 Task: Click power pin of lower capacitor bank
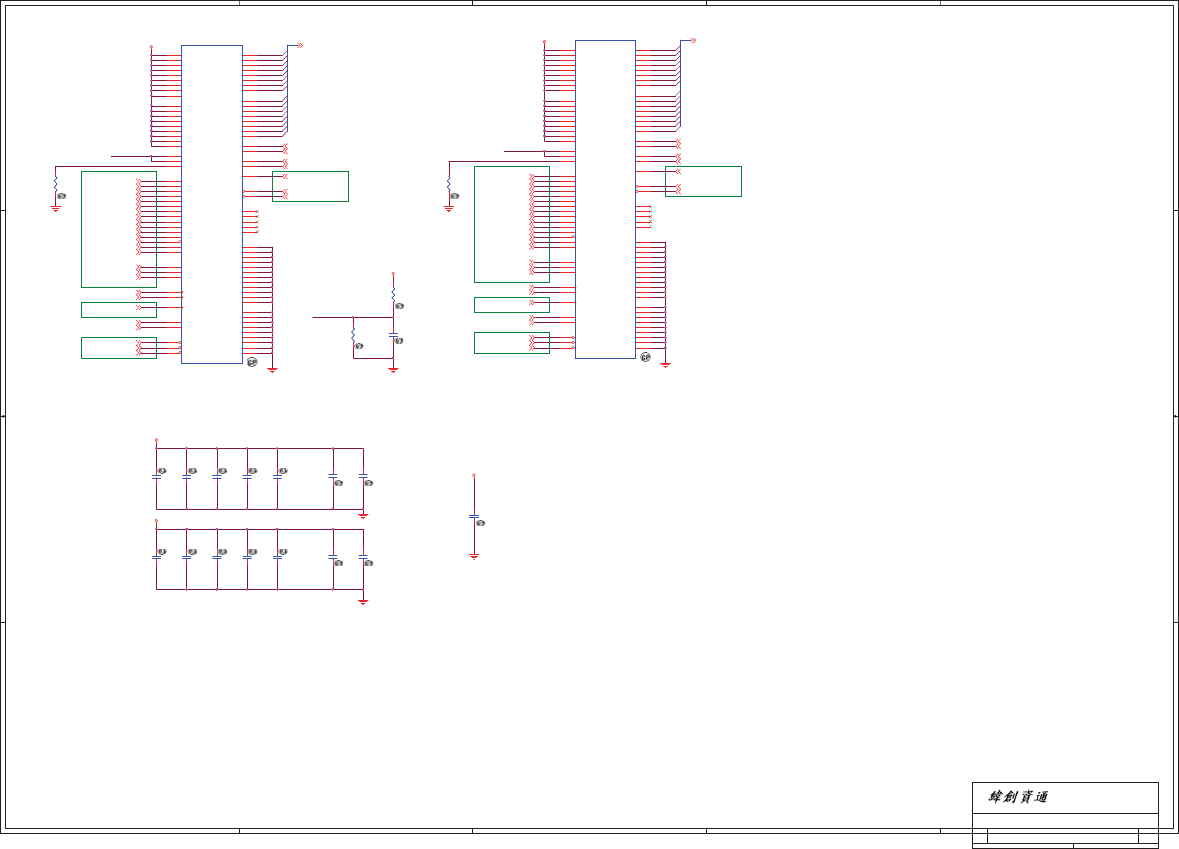156,521
